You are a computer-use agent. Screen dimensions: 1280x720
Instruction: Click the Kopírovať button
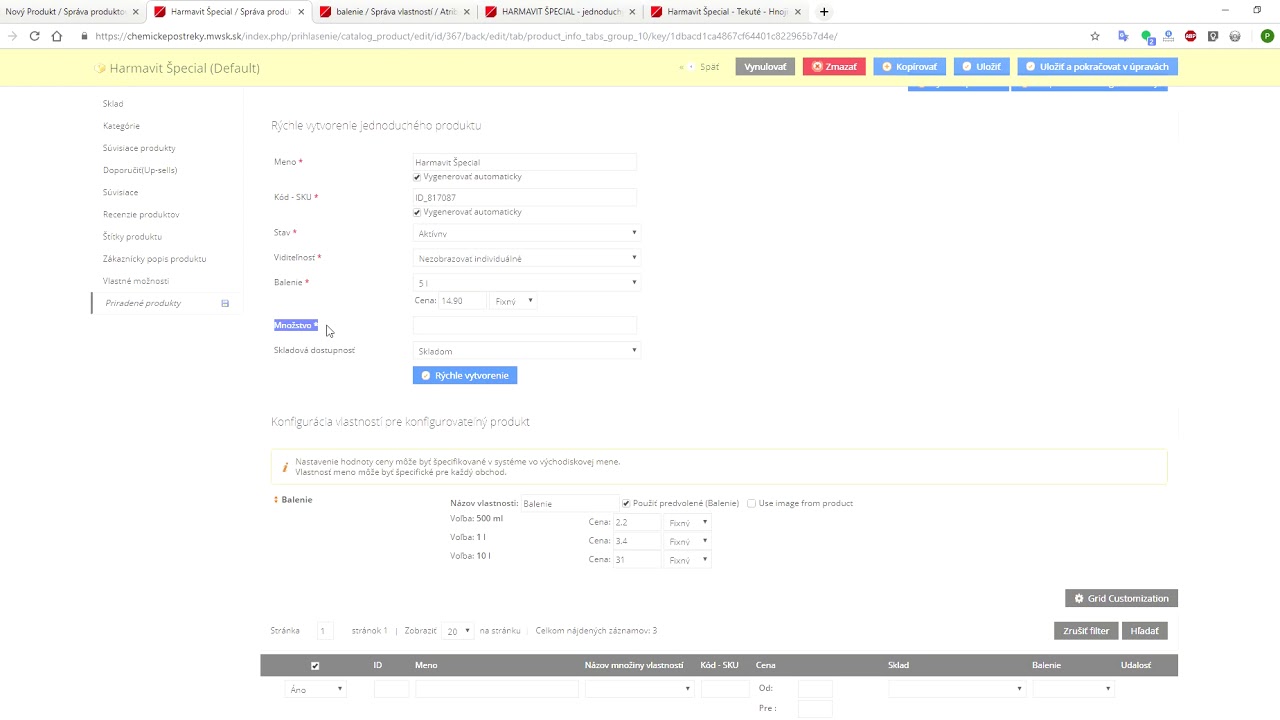(910, 66)
